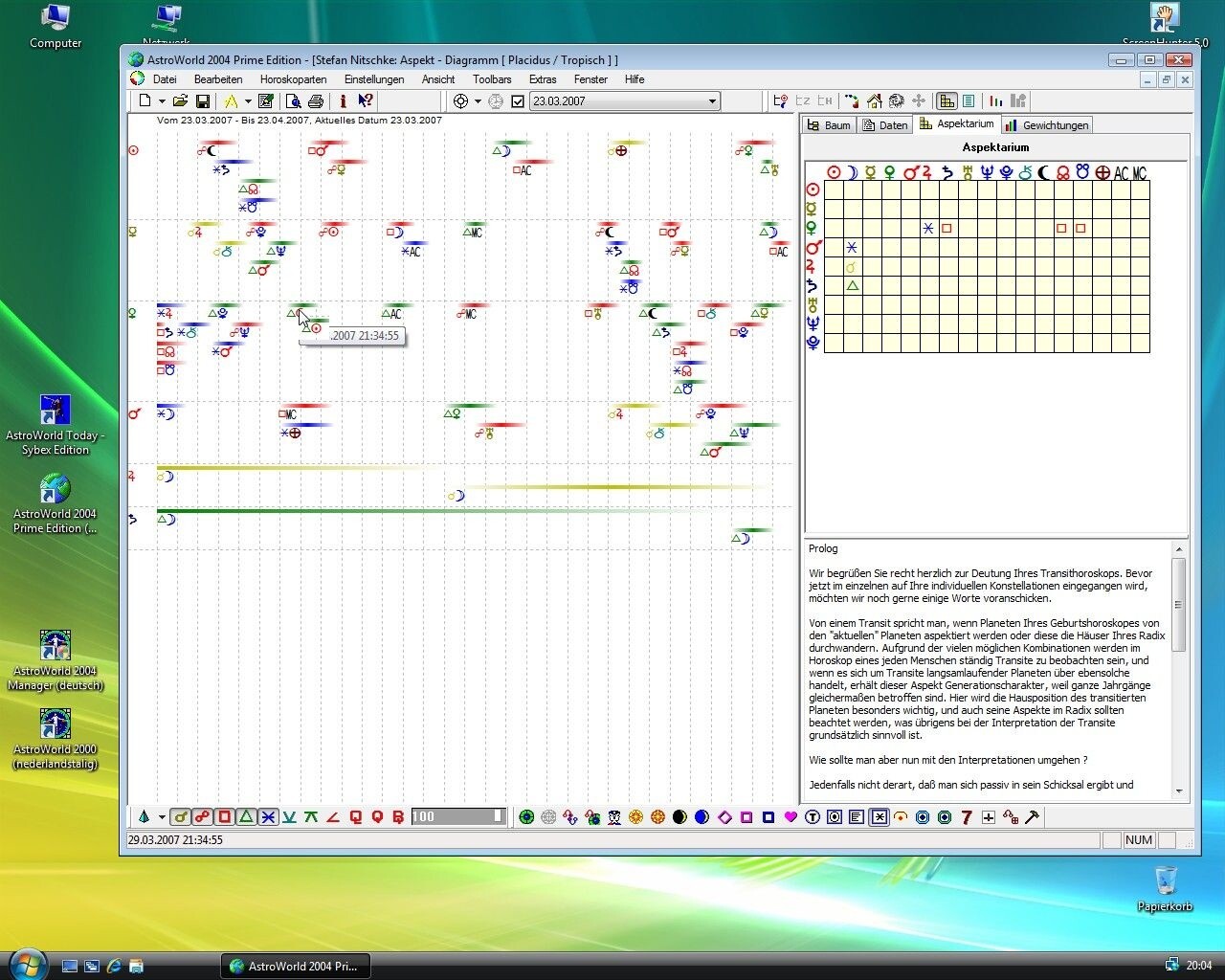The width and height of the screenshot is (1225, 980).
Task: Open the Fenster menu
Action: 590,79
